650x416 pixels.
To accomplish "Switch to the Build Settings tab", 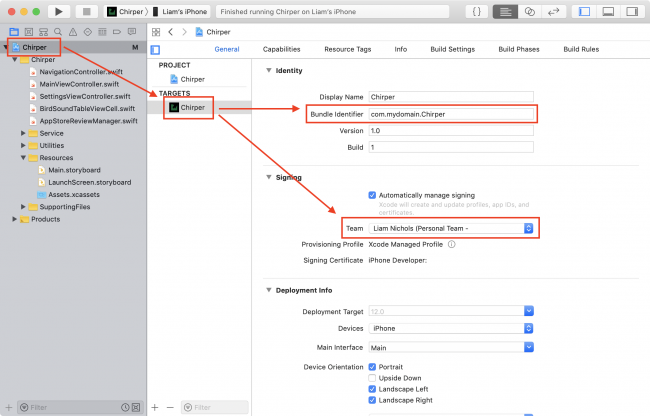I will pos(453,49).
